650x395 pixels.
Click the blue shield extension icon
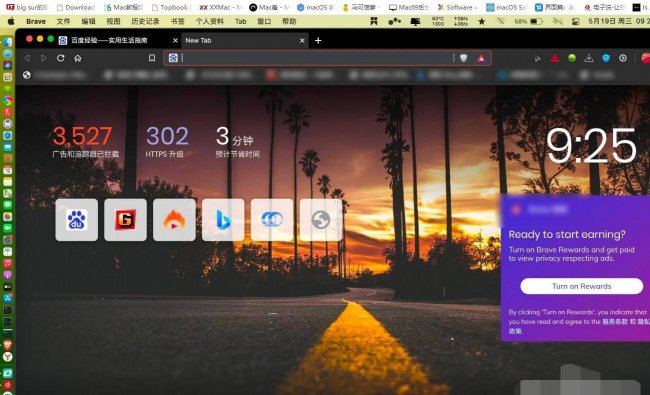click(x=606, y=58)
